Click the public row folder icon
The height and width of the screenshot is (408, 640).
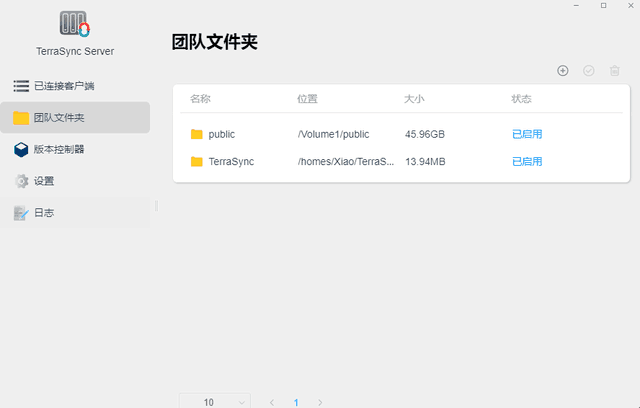[197, 134]
